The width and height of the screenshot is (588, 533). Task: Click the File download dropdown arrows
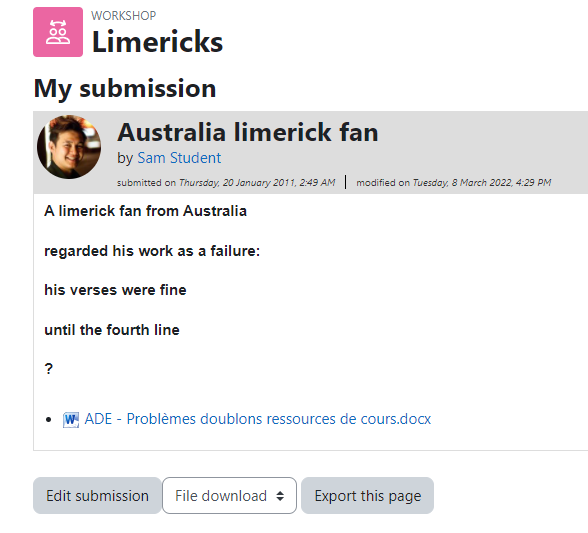(280, 496)
